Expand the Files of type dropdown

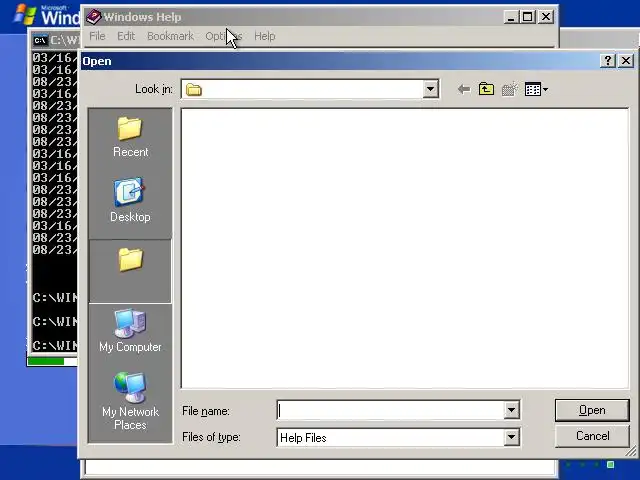(x=511, y=437)
